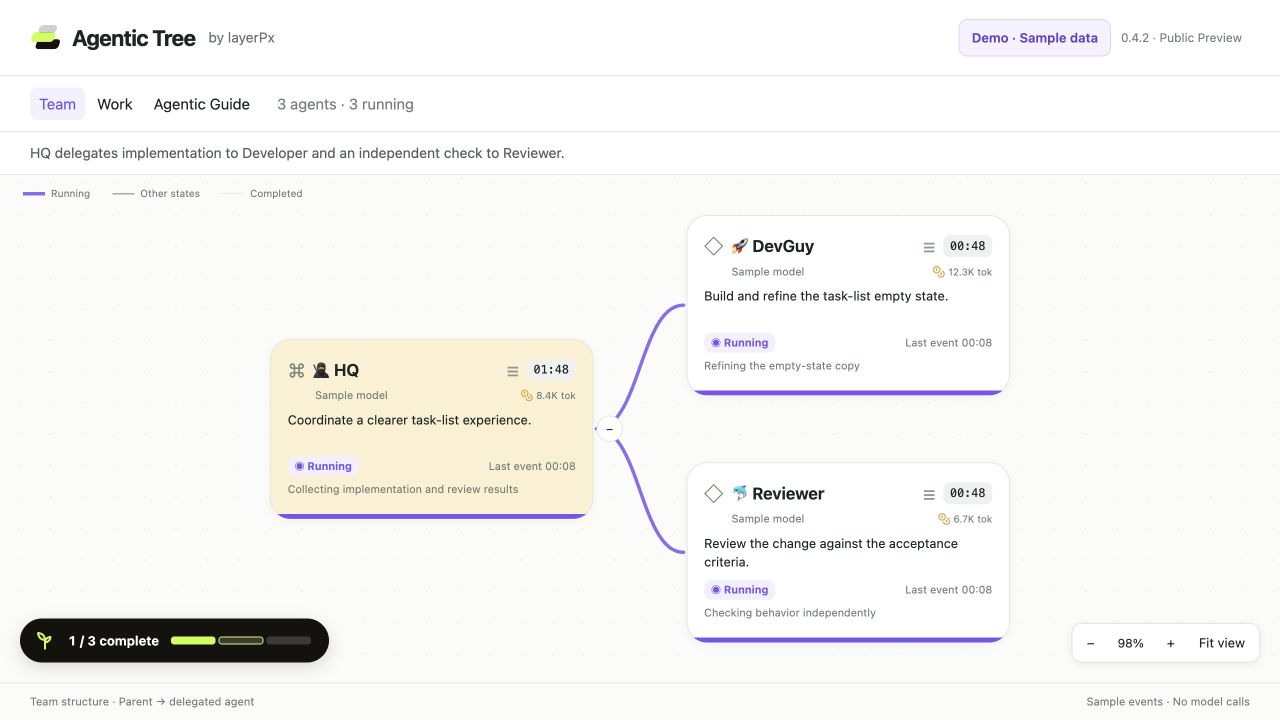Click the token coin icon on DevGuy card

point(939,271)
